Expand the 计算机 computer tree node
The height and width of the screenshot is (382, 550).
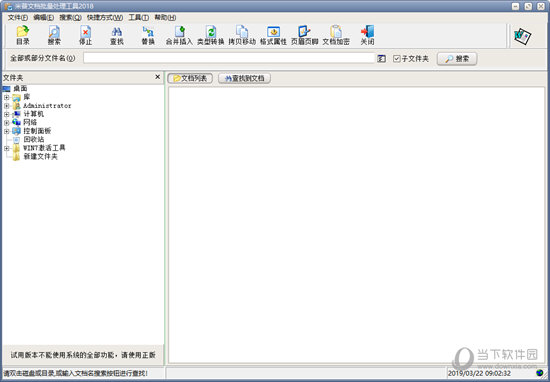tap(6, 114)
